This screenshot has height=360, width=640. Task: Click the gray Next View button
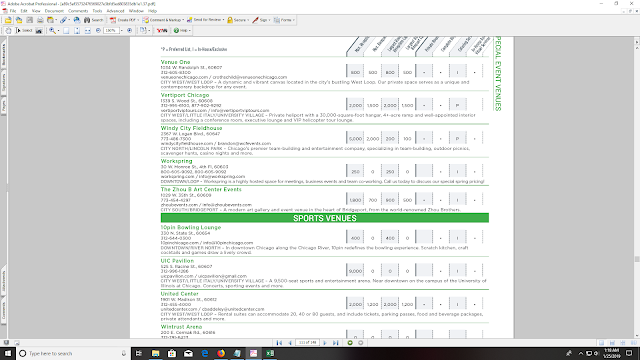(360, 343)
